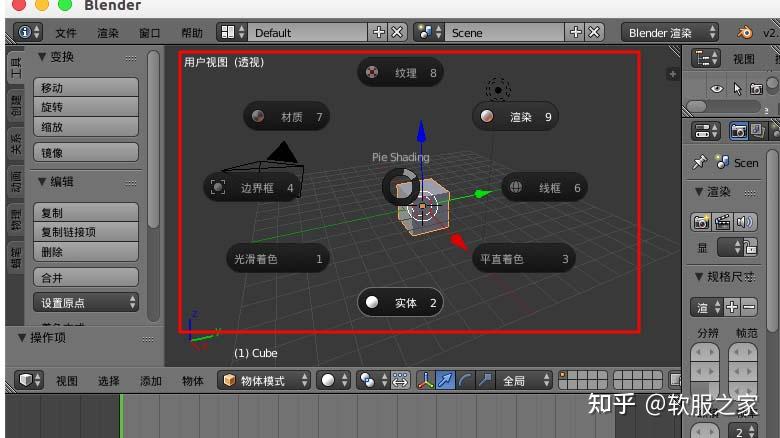This screenshot has height=438, width=780.
Task: Click the 缩放 button
Action: click(x=86, y=127)
